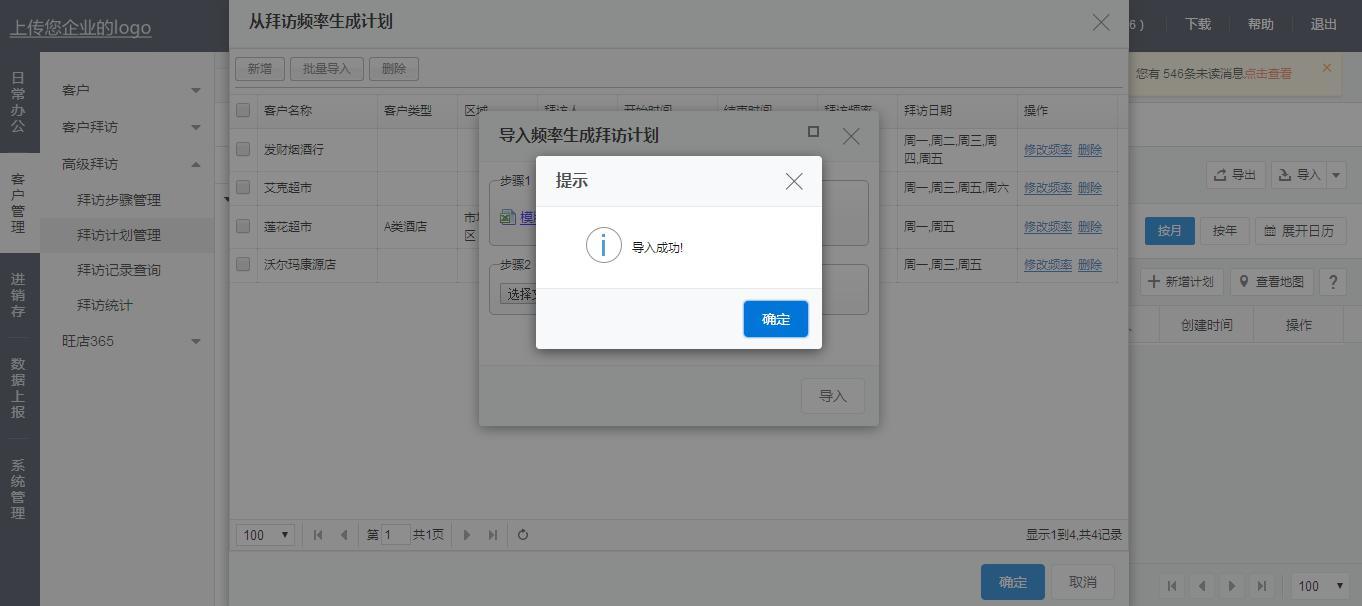Viewport: 1362px width, 606px height.
Task: Click the previous page arrow icon
Action: click(x=344, y=535)
